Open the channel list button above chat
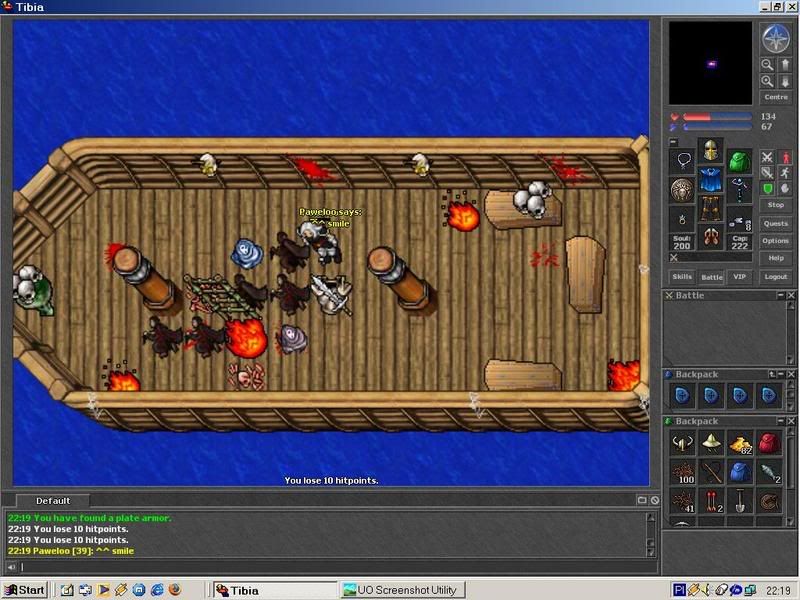Screen dimensions: 800x600 click(642, 501)
